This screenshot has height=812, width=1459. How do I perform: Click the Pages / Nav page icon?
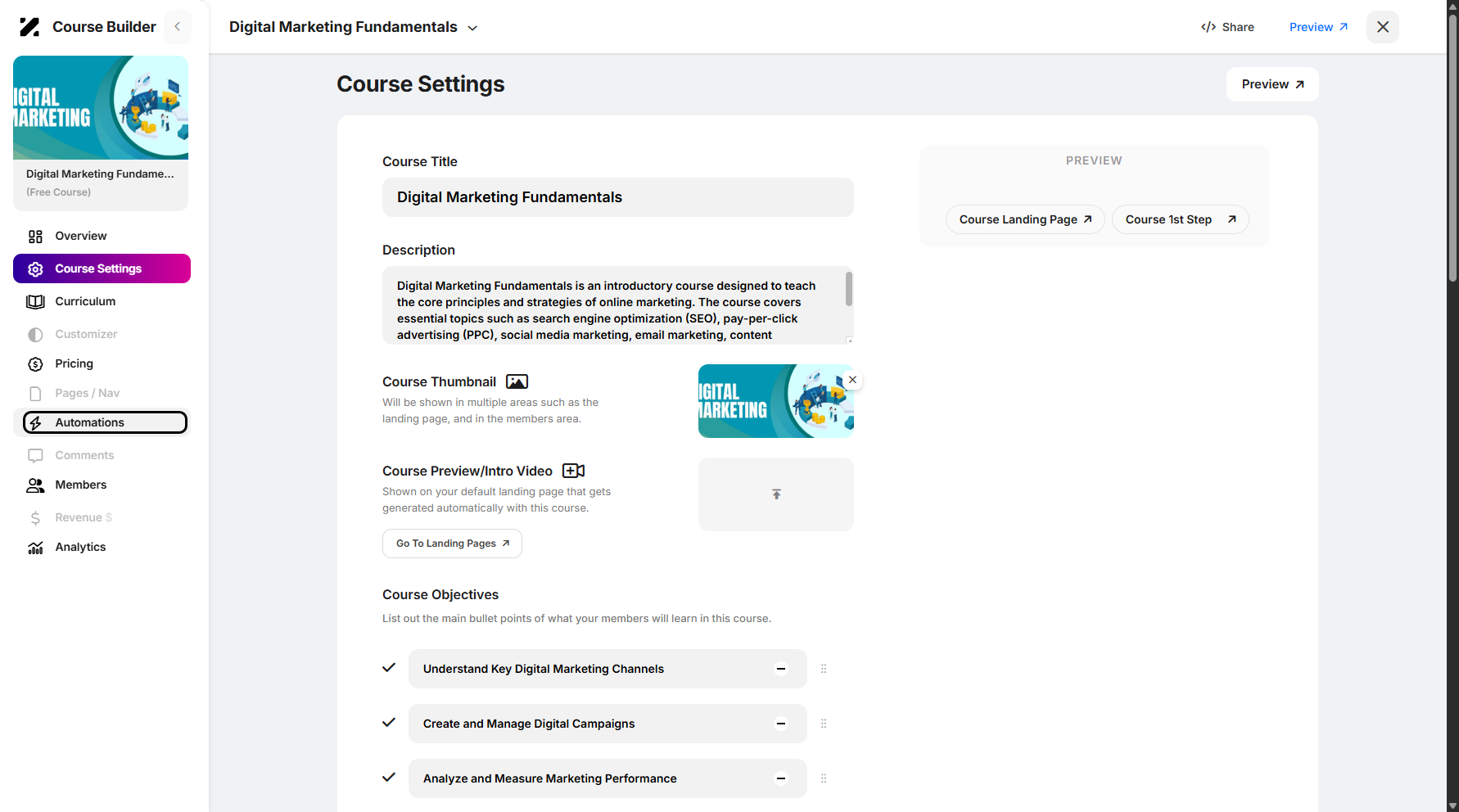click(x=35, y=394)
